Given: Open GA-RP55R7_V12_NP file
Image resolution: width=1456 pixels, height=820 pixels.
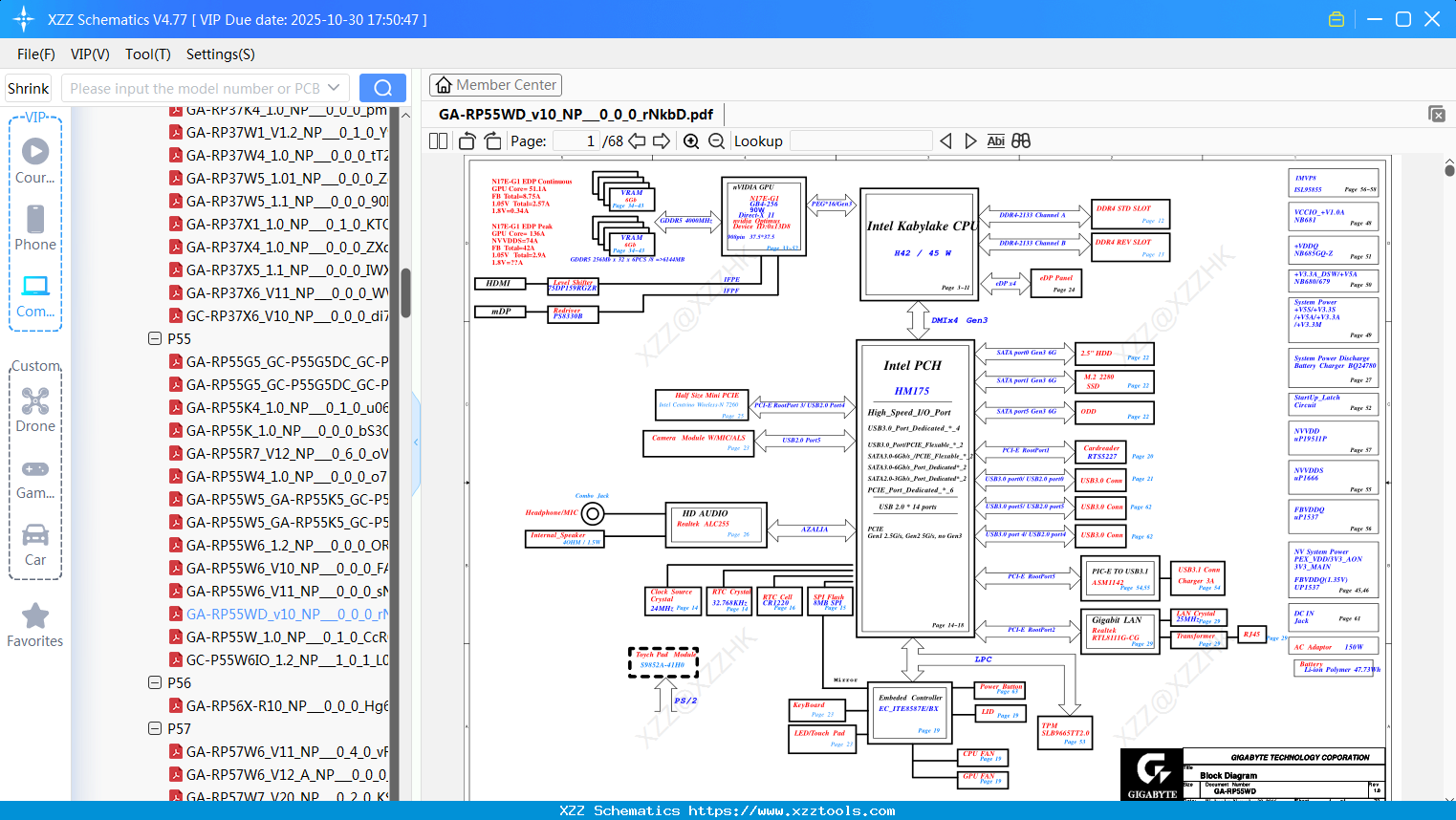Looking at the screenshot, I should [x=287, y=453].
